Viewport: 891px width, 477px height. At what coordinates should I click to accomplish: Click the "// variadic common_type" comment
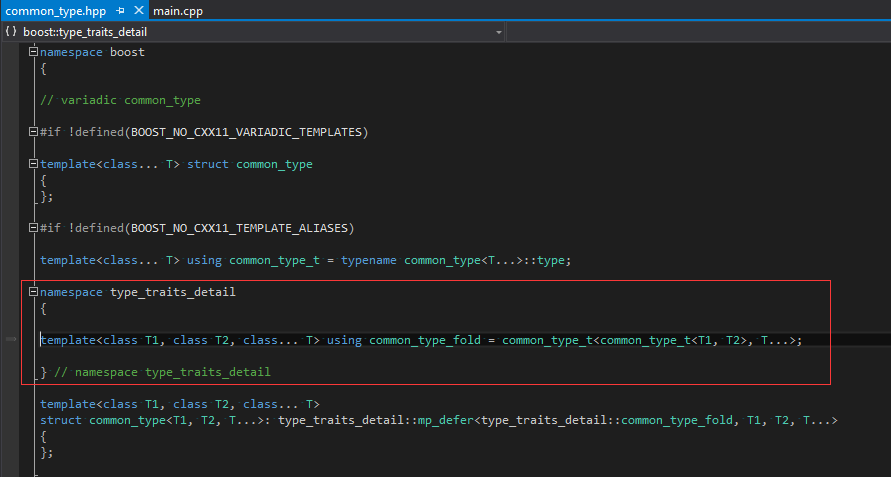pos(120,100)
